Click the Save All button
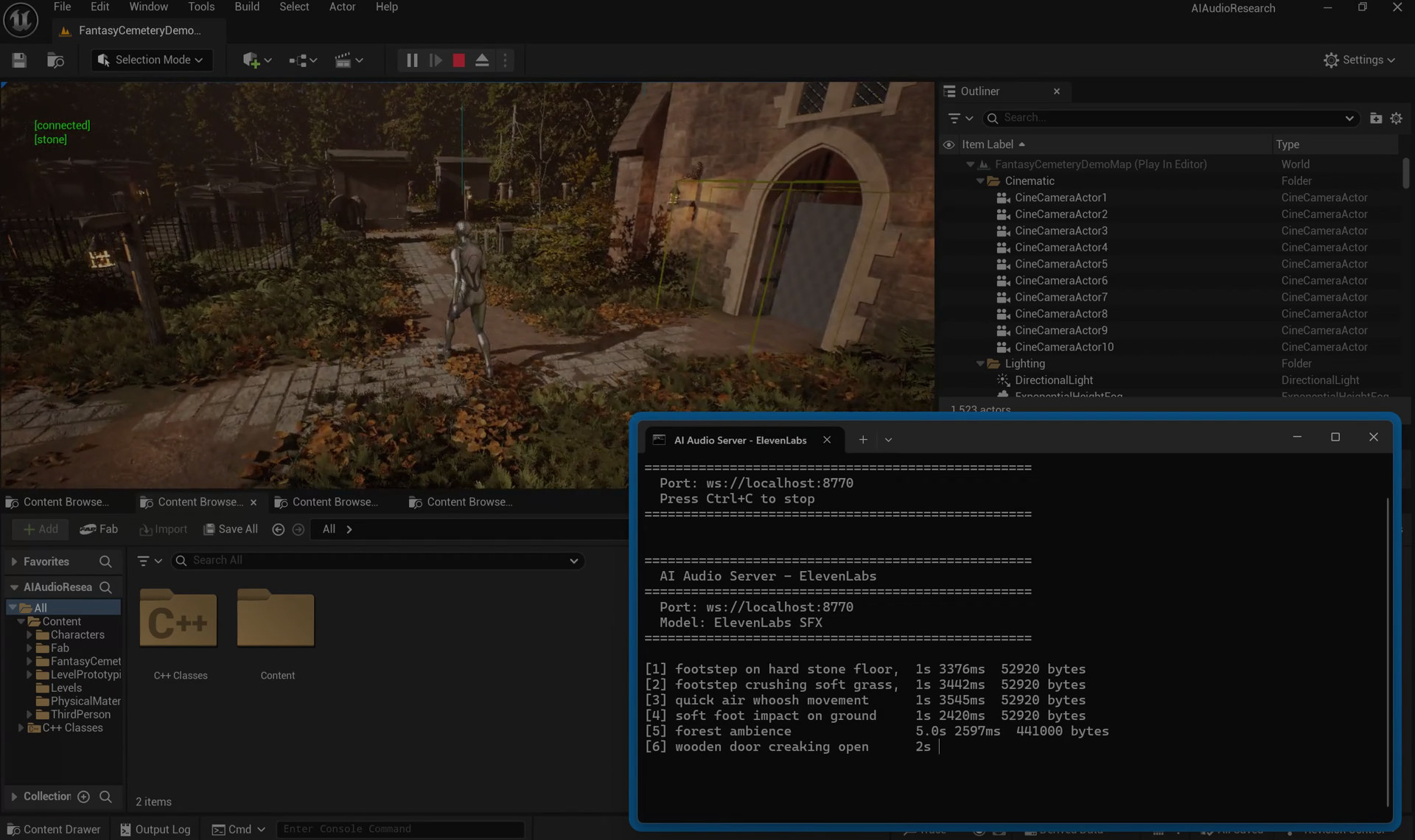Image resolution: width=1415 pixels, height=840 pixels. pos(231,529)
